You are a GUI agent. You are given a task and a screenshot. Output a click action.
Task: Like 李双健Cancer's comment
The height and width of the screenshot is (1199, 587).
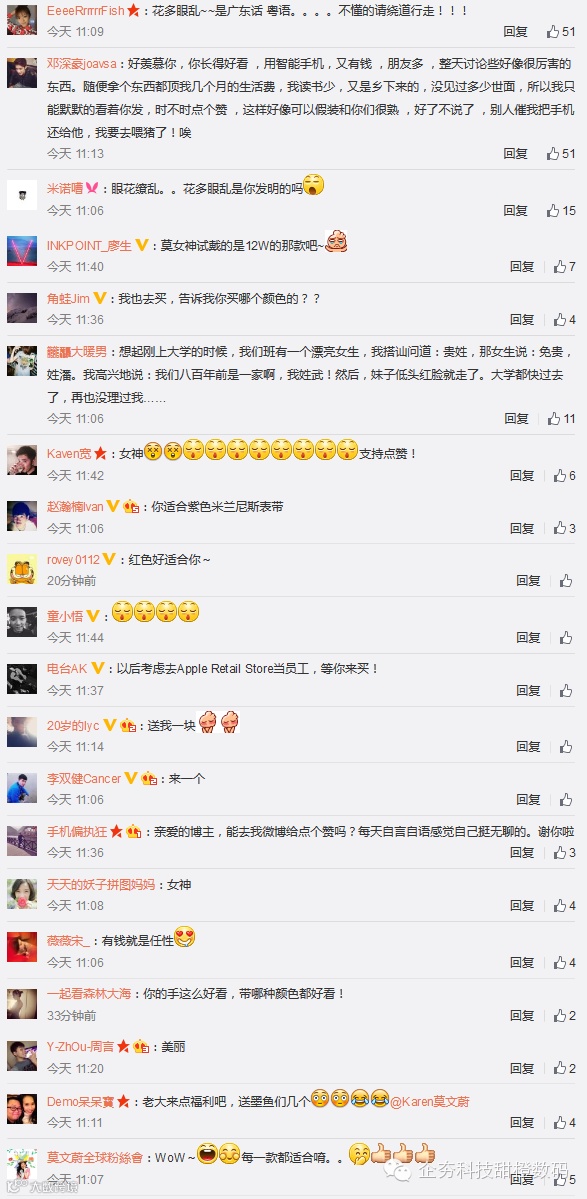(x=566, y=800)
